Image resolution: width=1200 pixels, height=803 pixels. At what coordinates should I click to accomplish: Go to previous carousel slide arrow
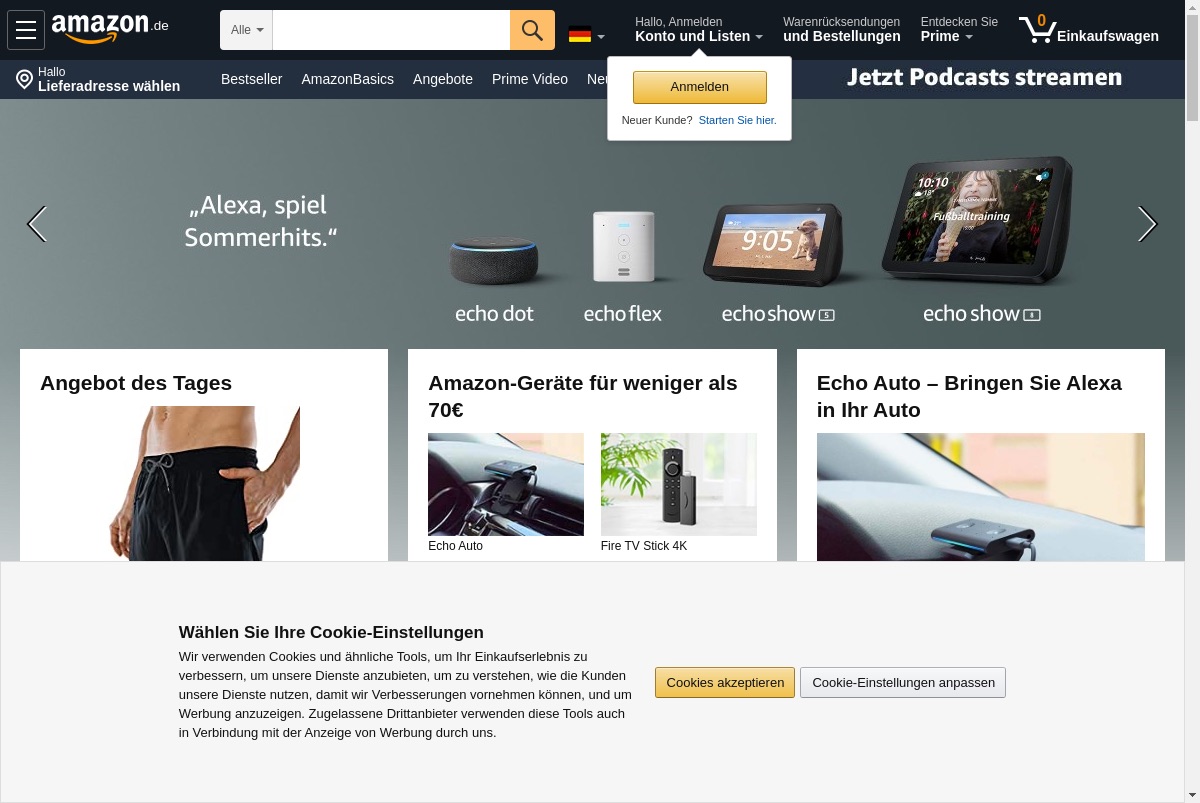tap(36, 224)
